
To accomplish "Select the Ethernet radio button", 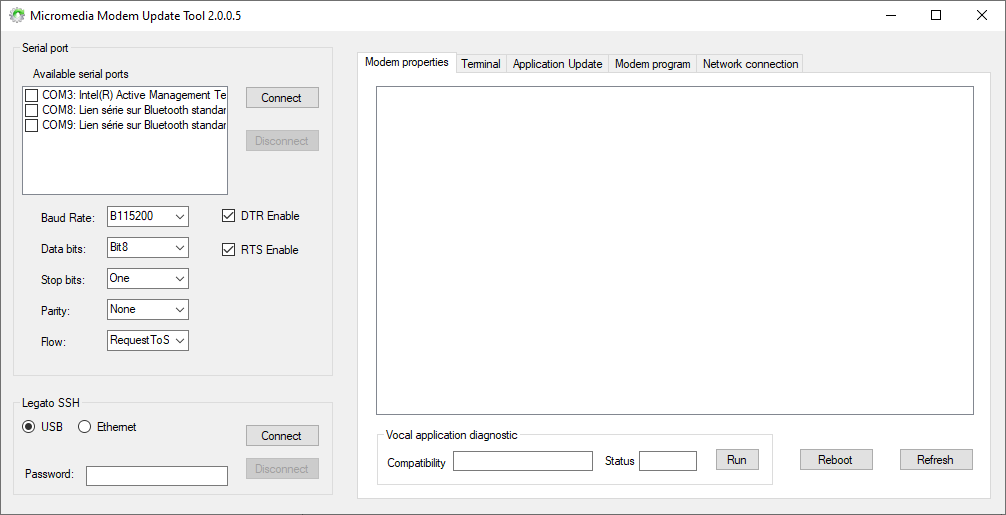I will [x=85, y=427].
